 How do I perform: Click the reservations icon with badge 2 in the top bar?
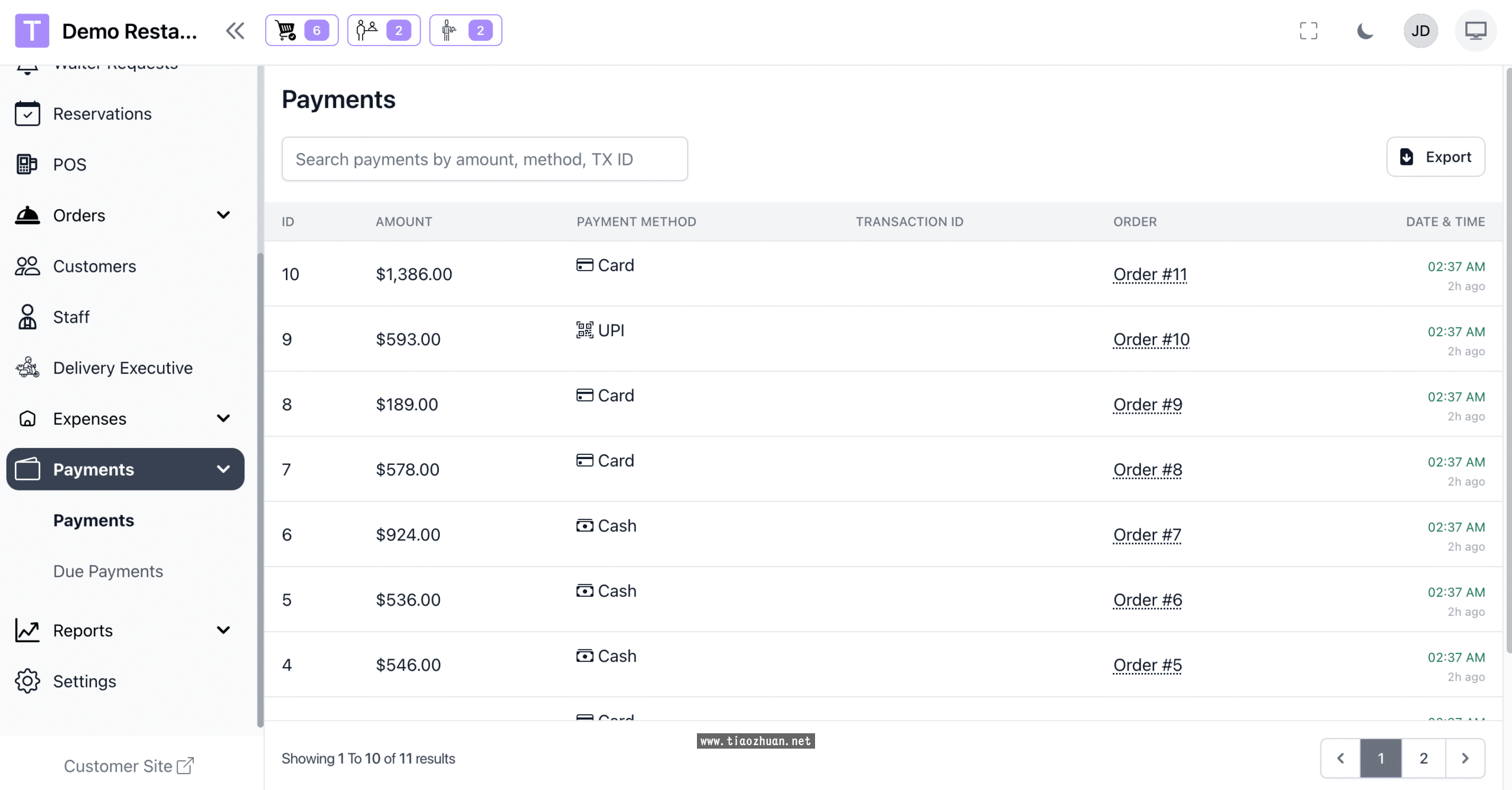[x=383, y=30]
